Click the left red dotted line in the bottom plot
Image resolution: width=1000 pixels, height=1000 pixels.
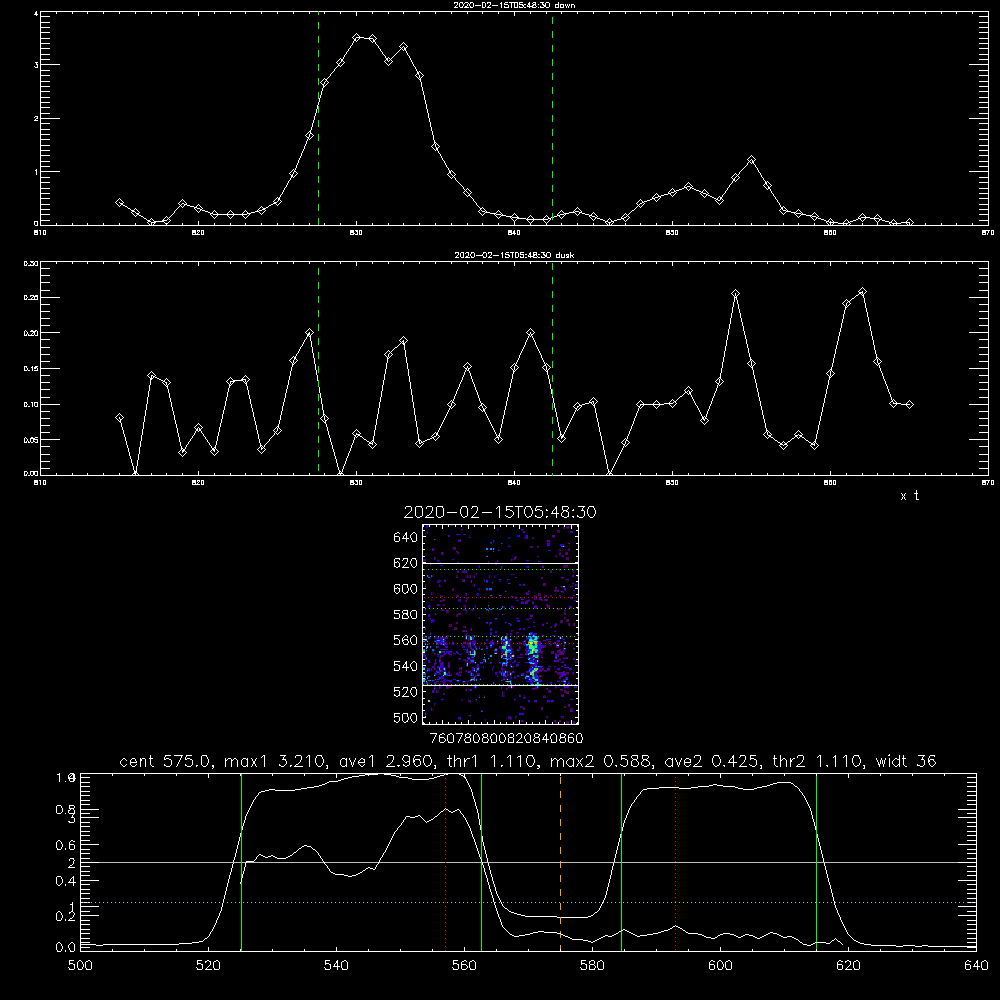(445, 862)
